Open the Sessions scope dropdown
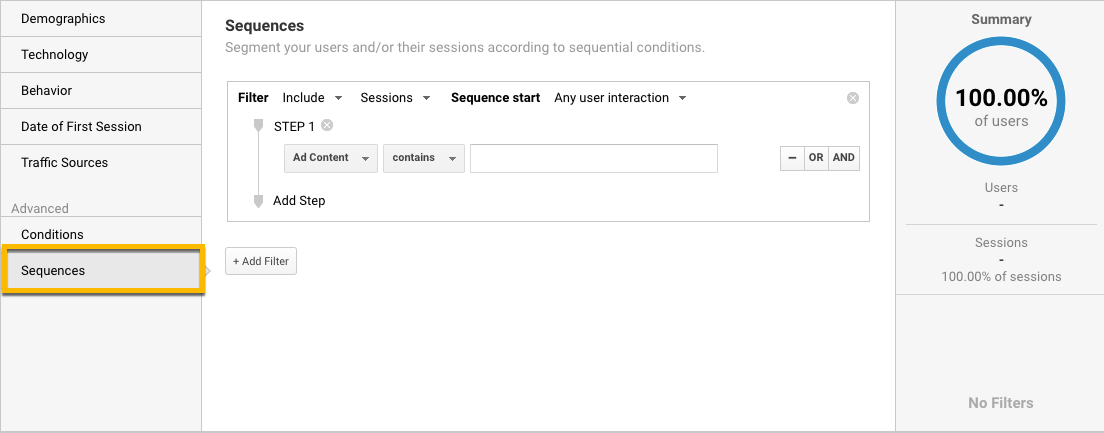The image size is (1104, 433). click(395, 98)
